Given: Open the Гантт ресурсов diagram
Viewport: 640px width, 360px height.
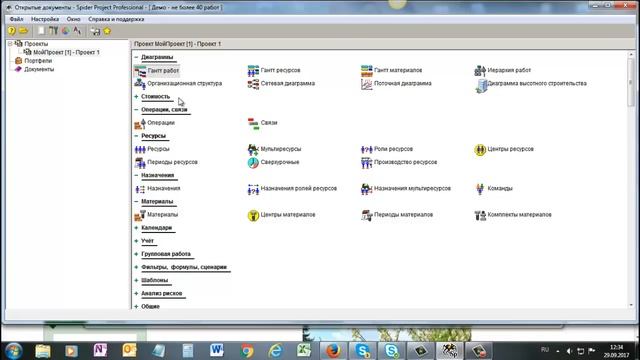Looking at the screenshot, I should [274, 71].
